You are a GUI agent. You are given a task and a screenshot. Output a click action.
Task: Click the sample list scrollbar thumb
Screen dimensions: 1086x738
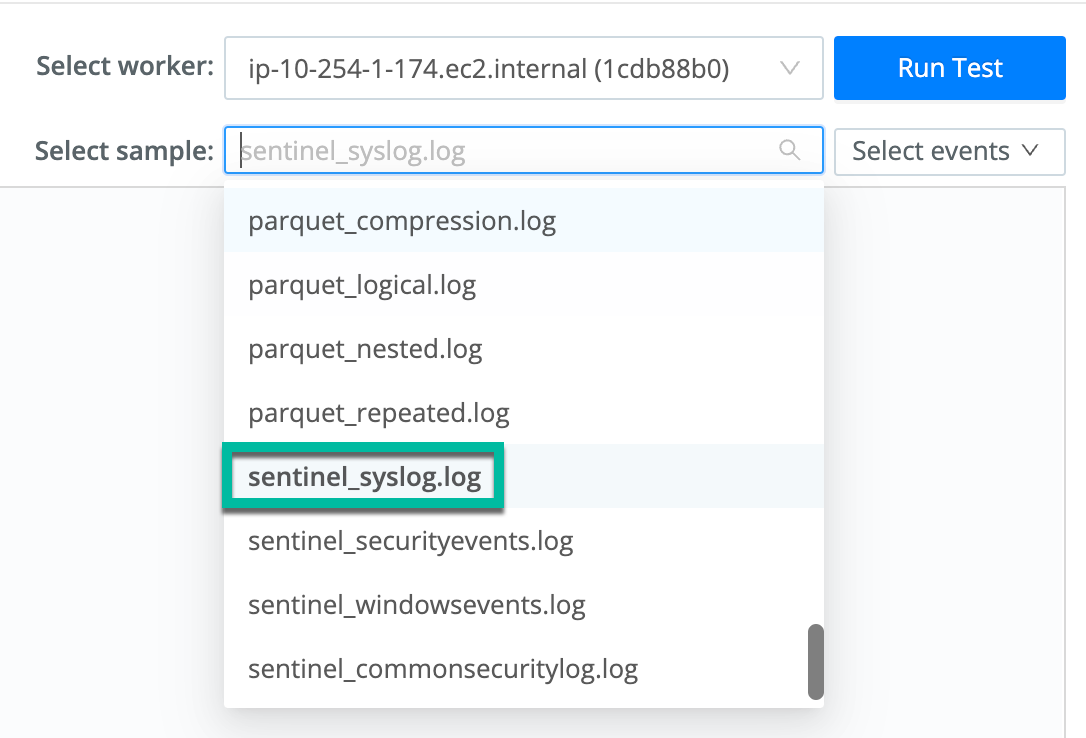pos(815,661)
